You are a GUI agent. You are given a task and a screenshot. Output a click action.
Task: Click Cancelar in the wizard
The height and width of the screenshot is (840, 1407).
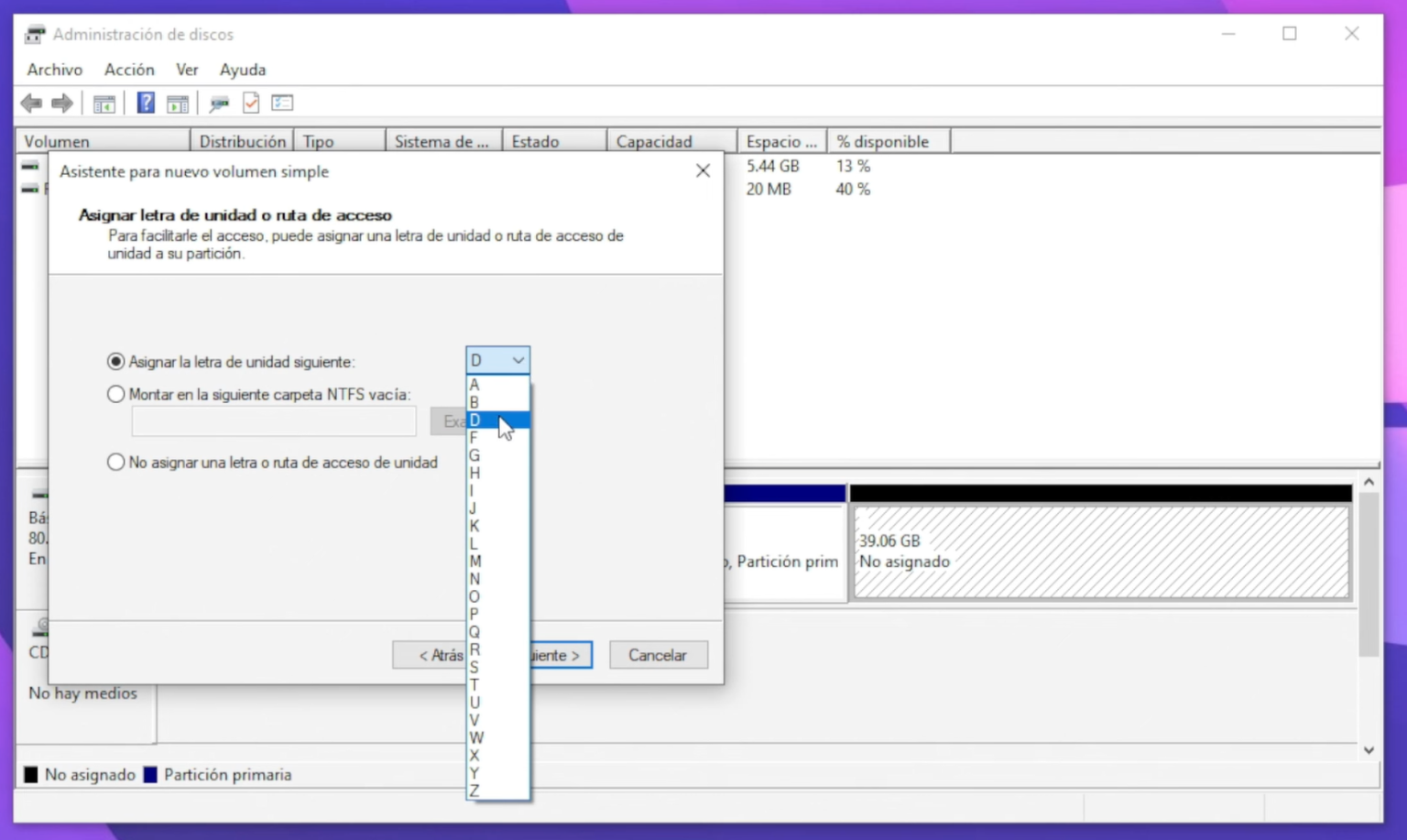(658, 655)
